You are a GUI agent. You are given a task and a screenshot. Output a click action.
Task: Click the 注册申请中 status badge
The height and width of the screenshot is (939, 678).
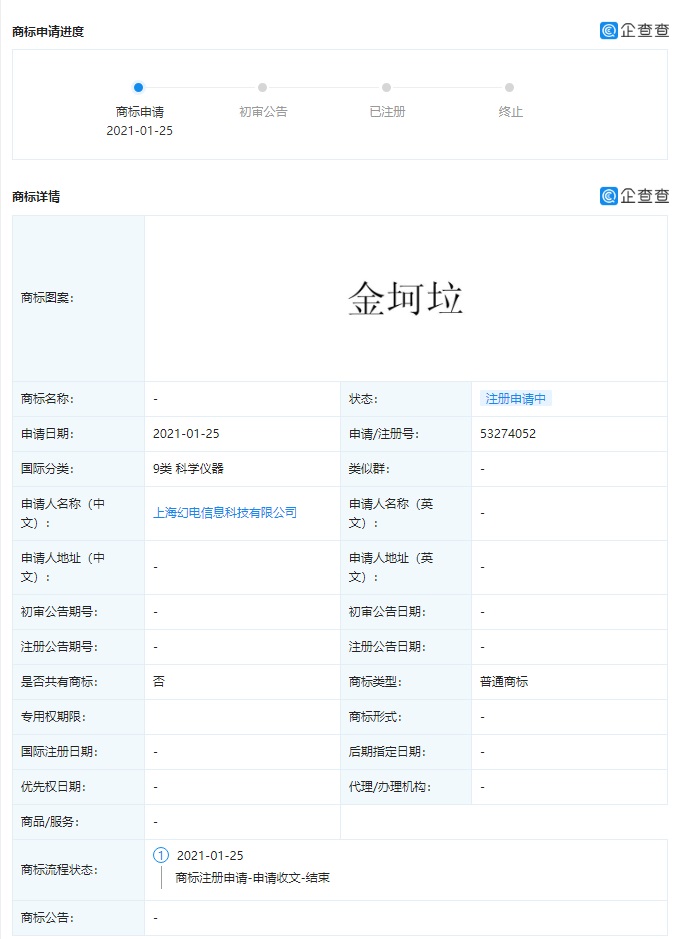515,399
